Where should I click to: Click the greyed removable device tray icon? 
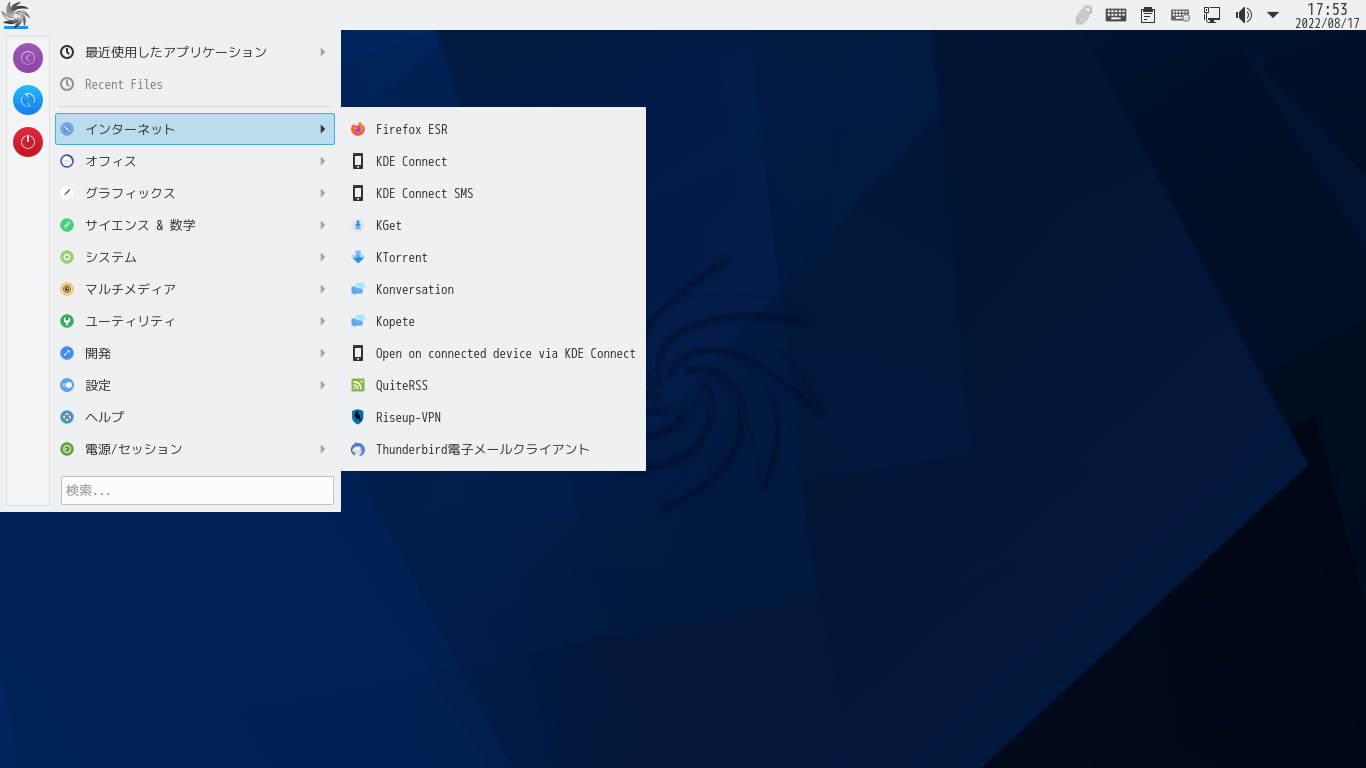pyautogui.click(x=1084, y=14)
